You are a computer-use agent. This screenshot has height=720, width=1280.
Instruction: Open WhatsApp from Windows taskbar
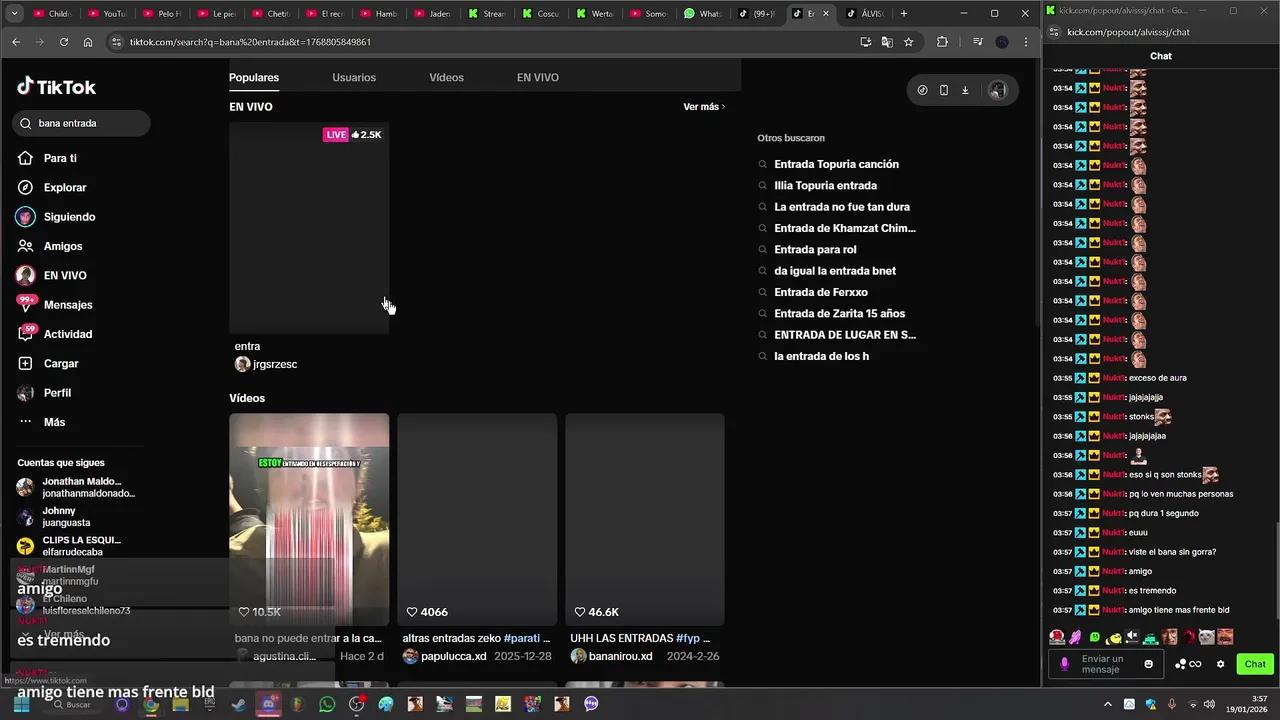327,704
